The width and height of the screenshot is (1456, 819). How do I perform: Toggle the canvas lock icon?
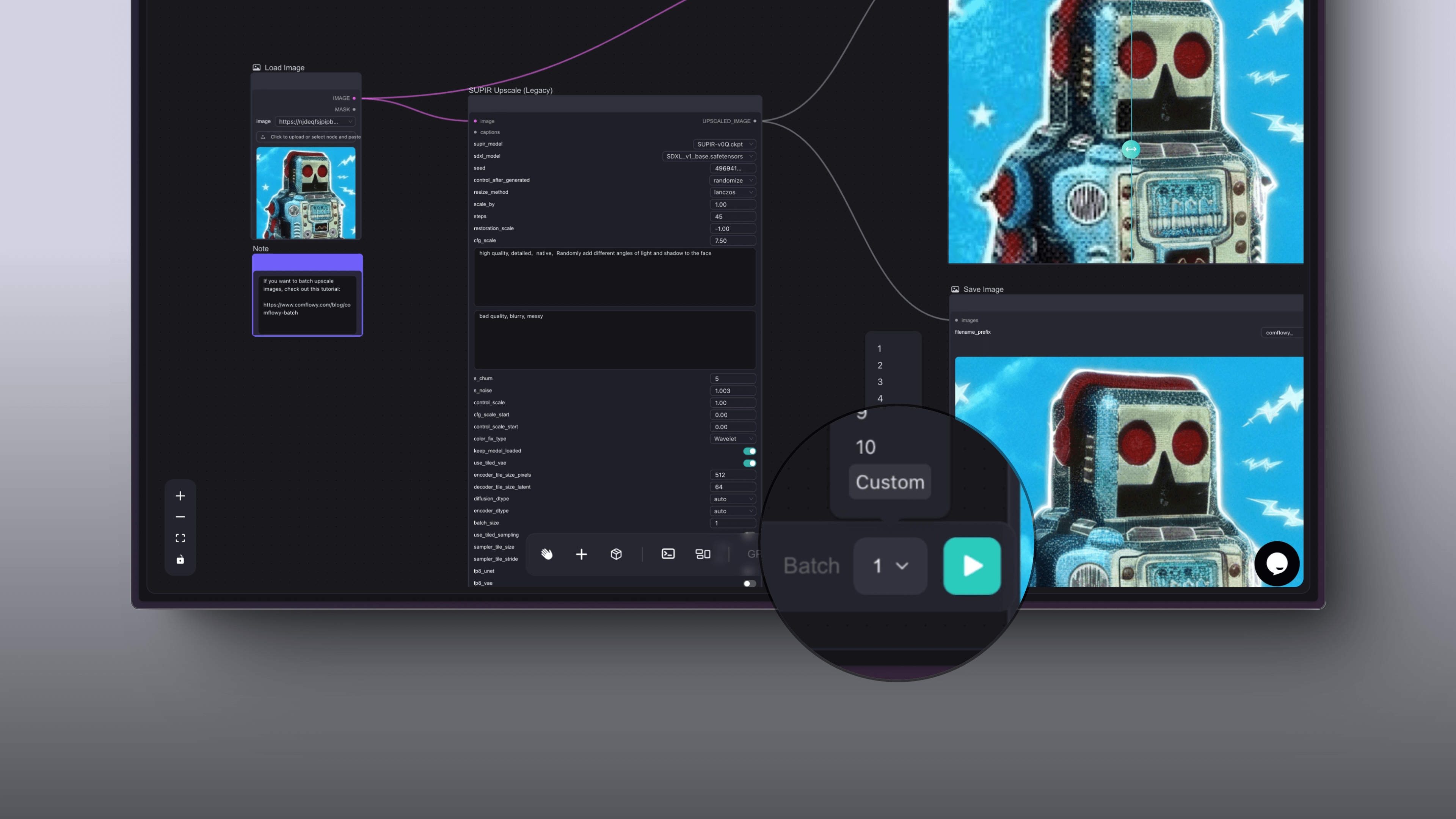pyautogui.click(x=180, y=560)
